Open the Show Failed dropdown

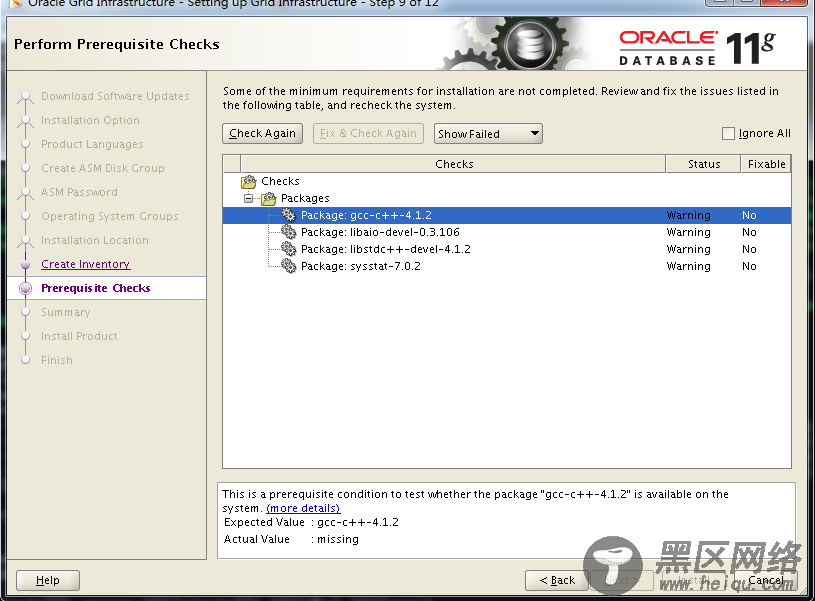pyautogui.click(x=488, y=134)
